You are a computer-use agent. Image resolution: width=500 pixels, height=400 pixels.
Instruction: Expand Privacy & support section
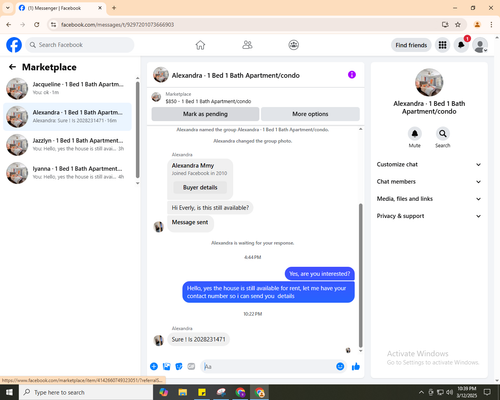click(x=429, y=216)
